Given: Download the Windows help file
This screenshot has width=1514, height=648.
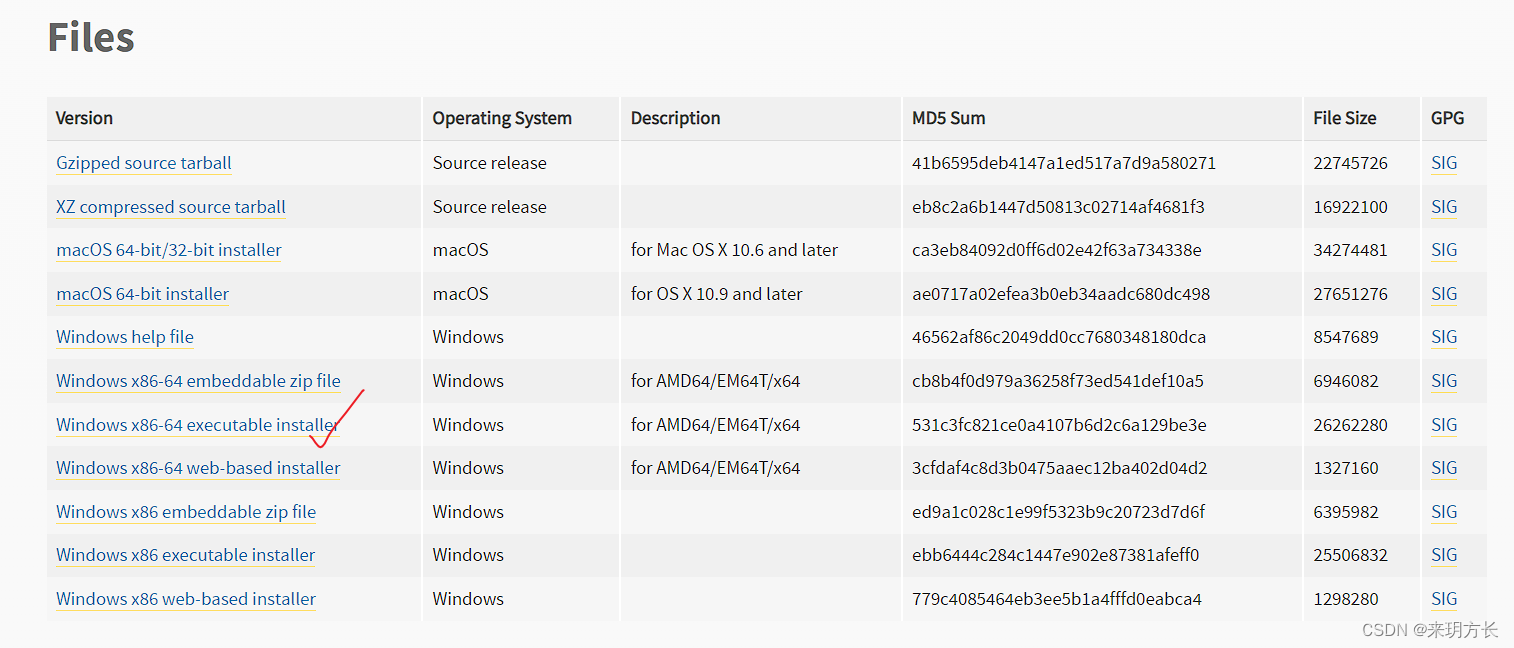Looking at the screenshot, I should 125,337.
